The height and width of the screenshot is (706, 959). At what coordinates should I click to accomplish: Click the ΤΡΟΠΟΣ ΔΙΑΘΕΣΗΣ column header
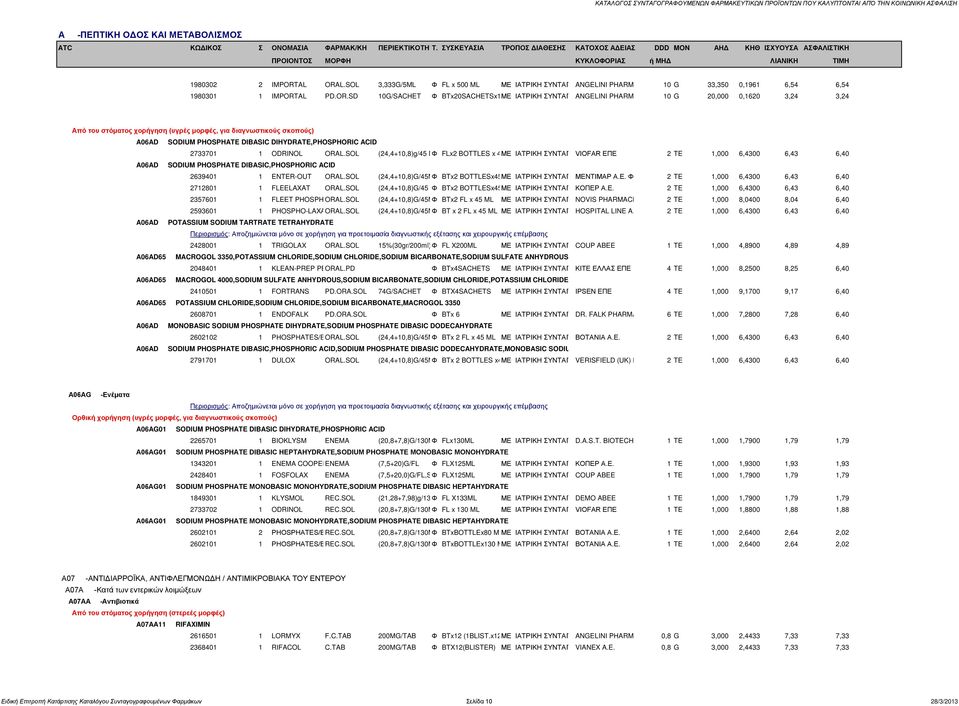pyautogui.click(x=533, y=48)
